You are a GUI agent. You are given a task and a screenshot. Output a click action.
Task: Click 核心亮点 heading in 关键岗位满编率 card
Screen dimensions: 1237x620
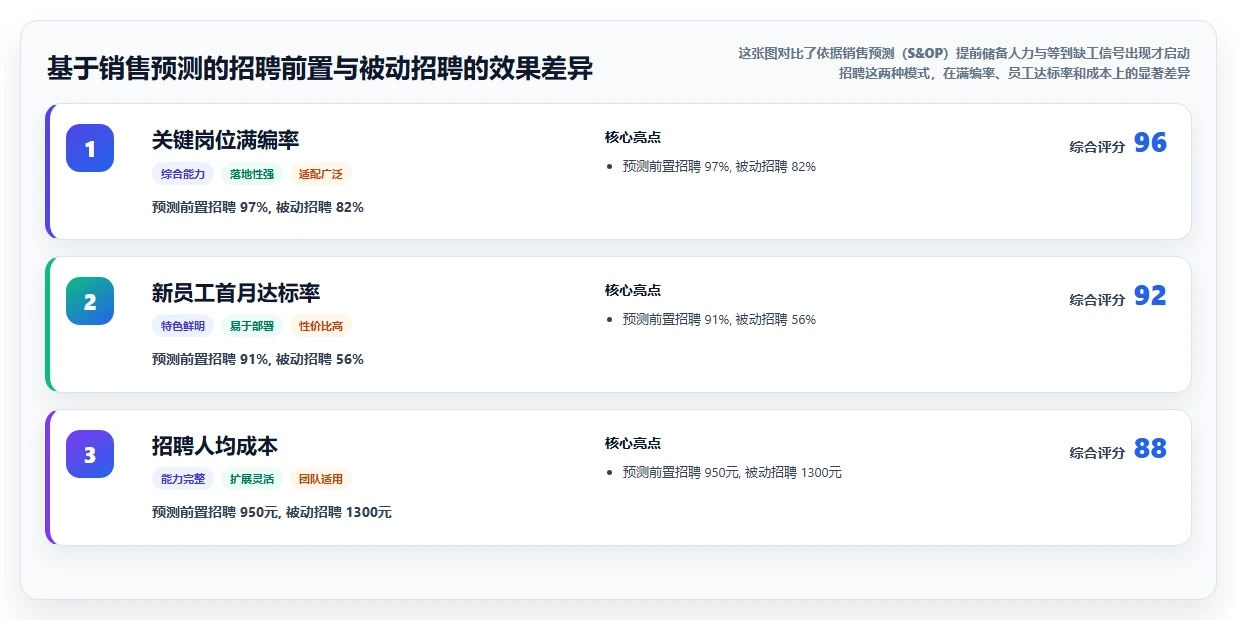633,138
